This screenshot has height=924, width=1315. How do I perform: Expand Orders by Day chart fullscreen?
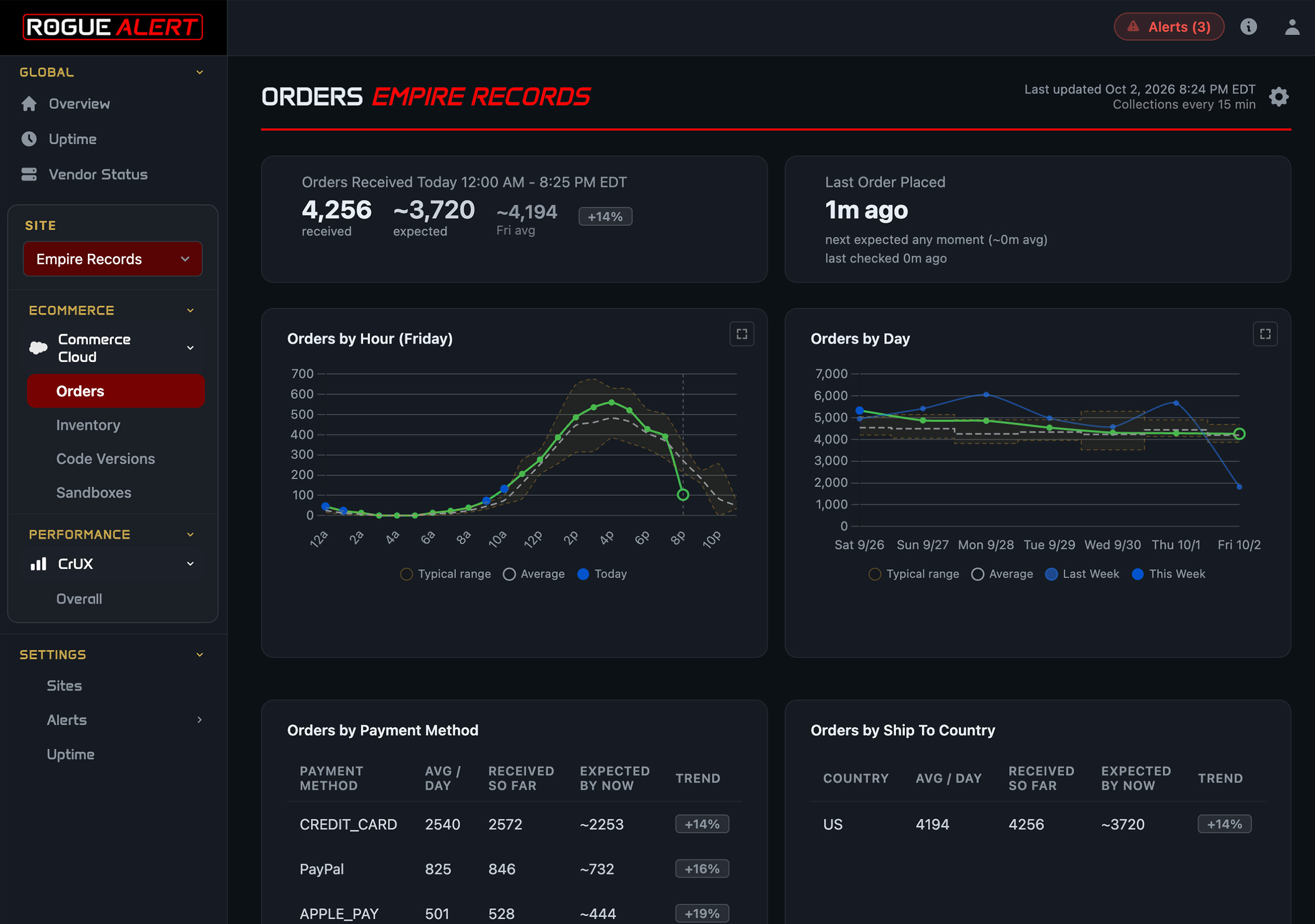pyautogui.click(x=1265, y=334)
